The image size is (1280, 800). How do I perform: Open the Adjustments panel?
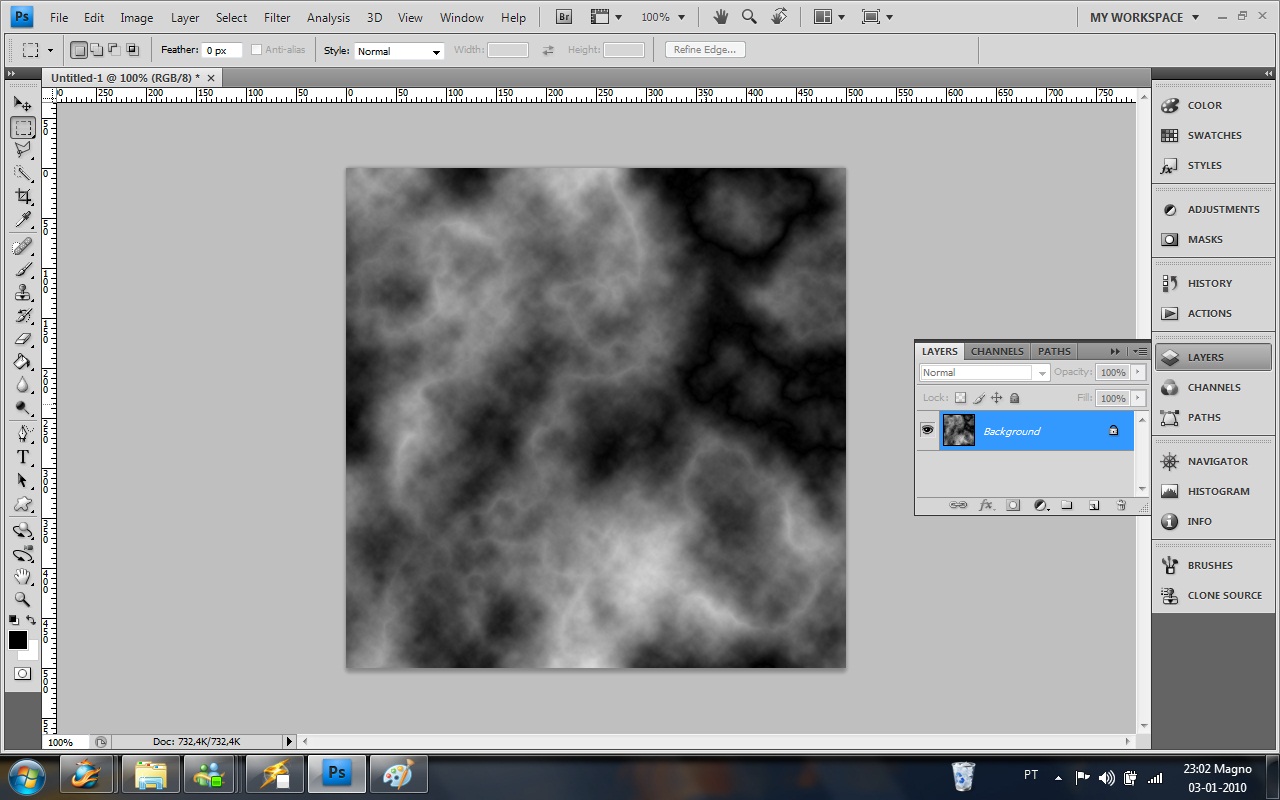(1213, 209)
